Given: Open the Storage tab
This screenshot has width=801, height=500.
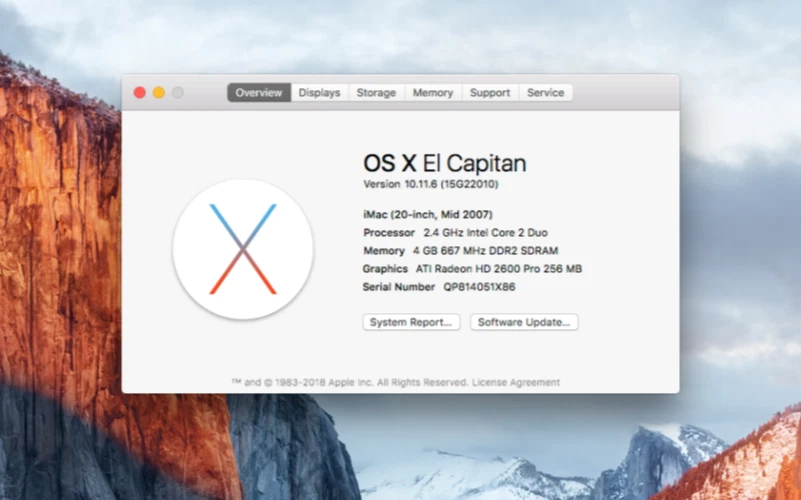Looking at the screenshot, I should click(376, 92).
